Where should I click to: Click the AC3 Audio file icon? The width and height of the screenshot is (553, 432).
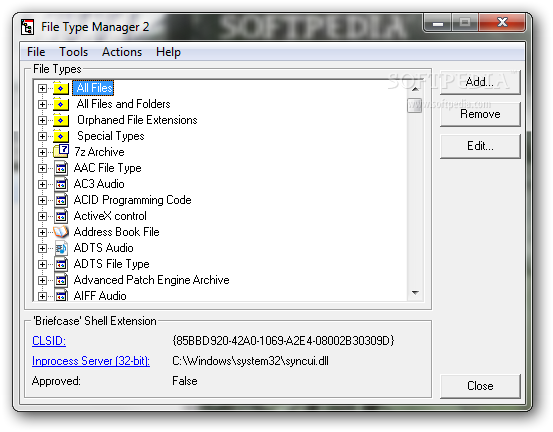61,184
